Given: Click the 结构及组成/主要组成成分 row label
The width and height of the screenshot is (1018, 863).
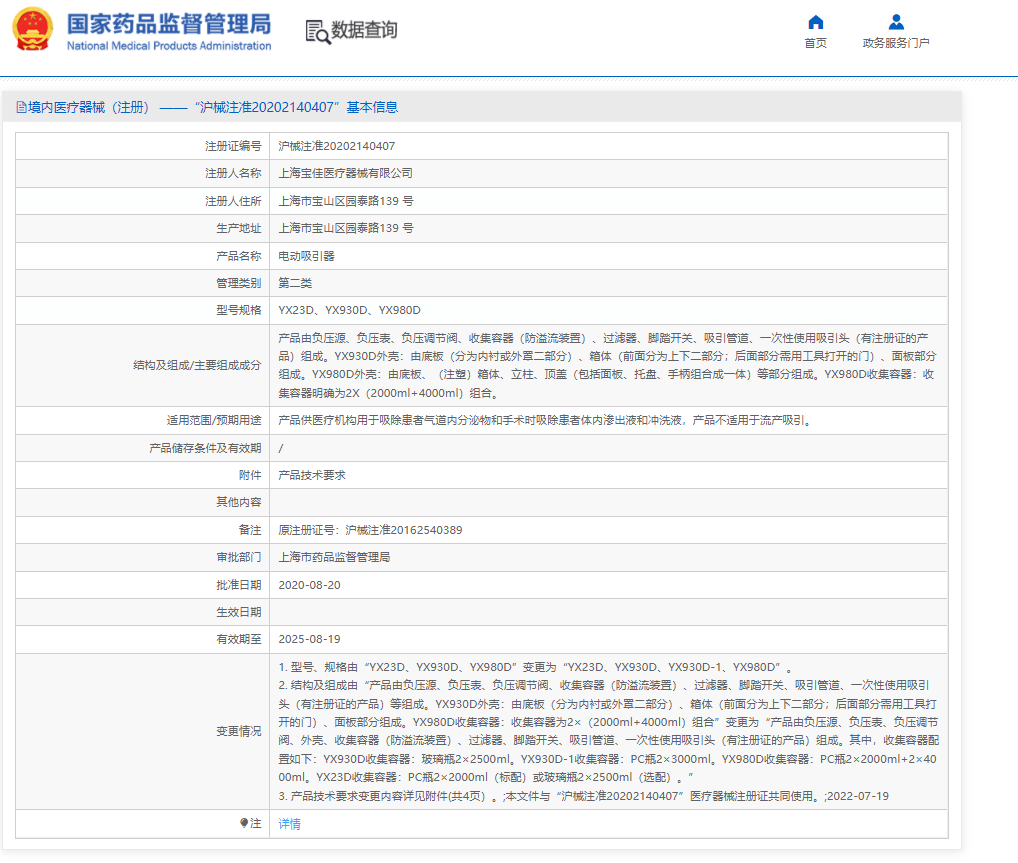Looking at the screenshot, I should click(197, 365).
